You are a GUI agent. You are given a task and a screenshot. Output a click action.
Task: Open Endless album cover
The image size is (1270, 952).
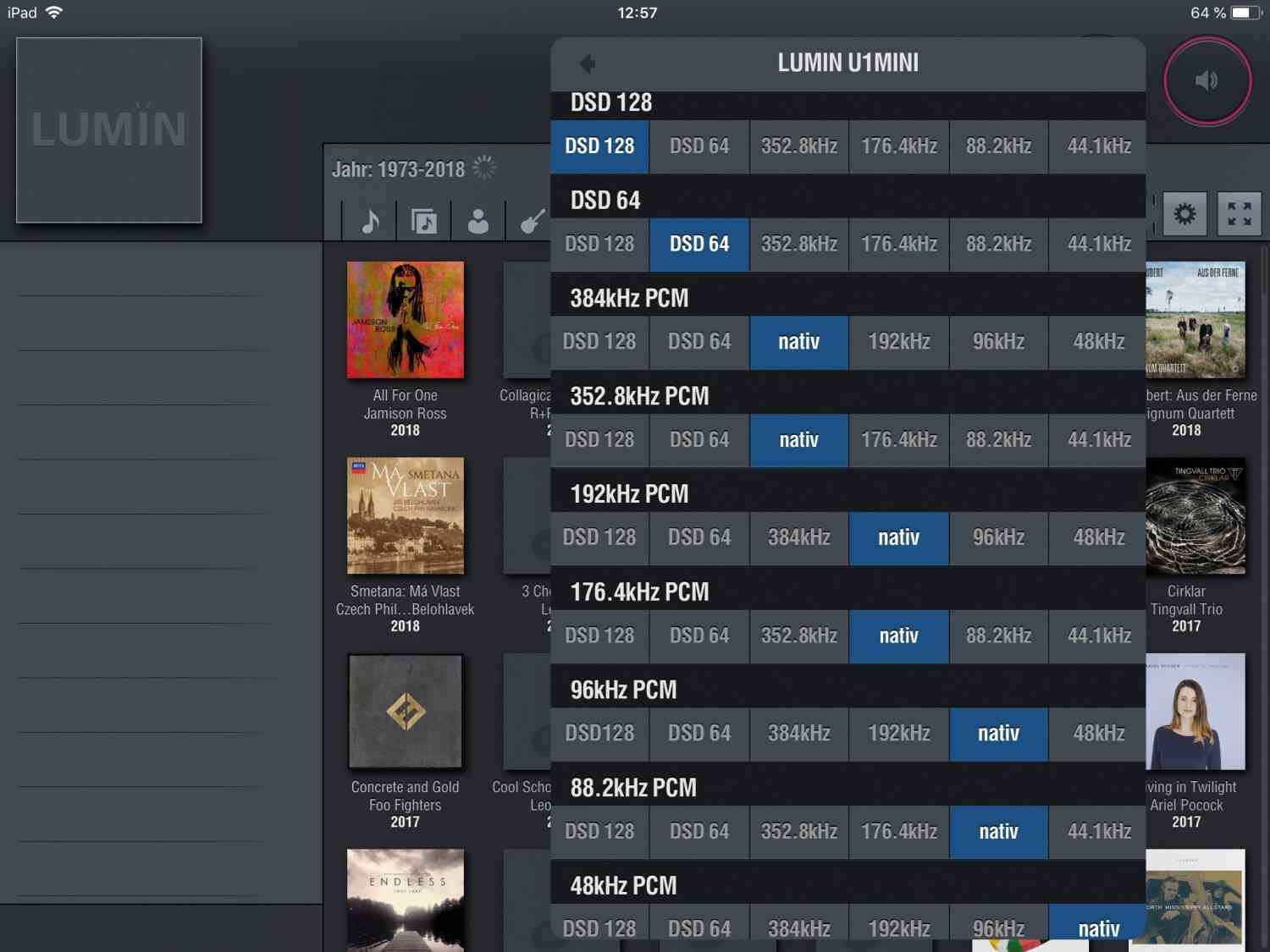pyautogui.click(x=406, y=900)
